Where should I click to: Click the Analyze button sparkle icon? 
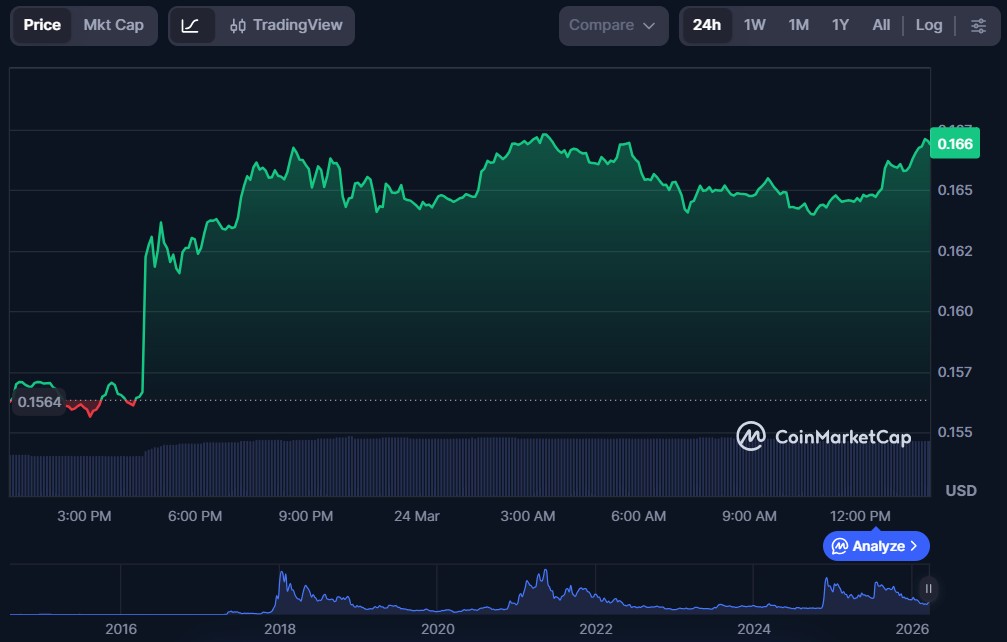point(840,546)
